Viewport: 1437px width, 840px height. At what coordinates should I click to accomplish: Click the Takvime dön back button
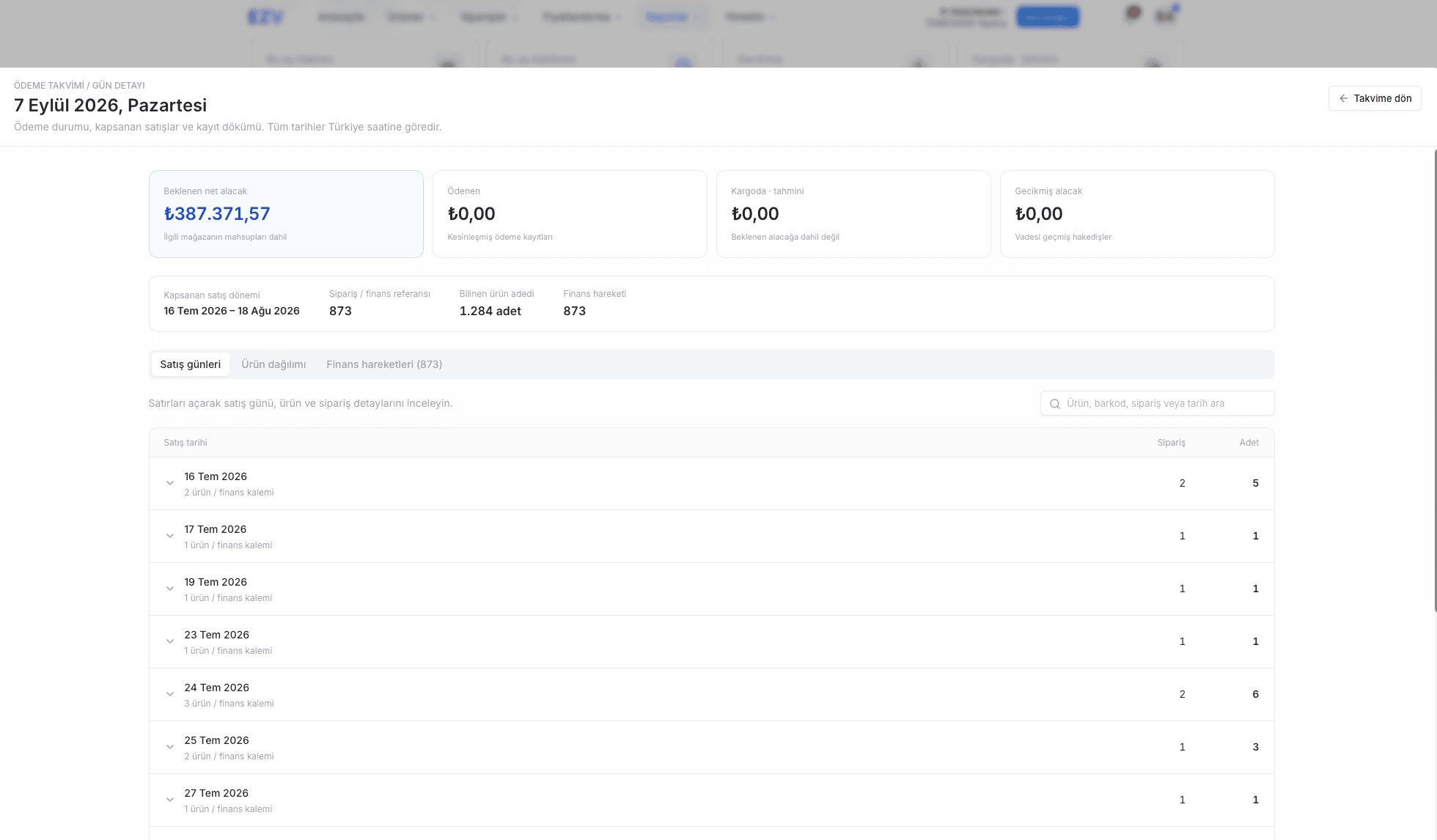pyautogui.click(x=1375, y=98)
